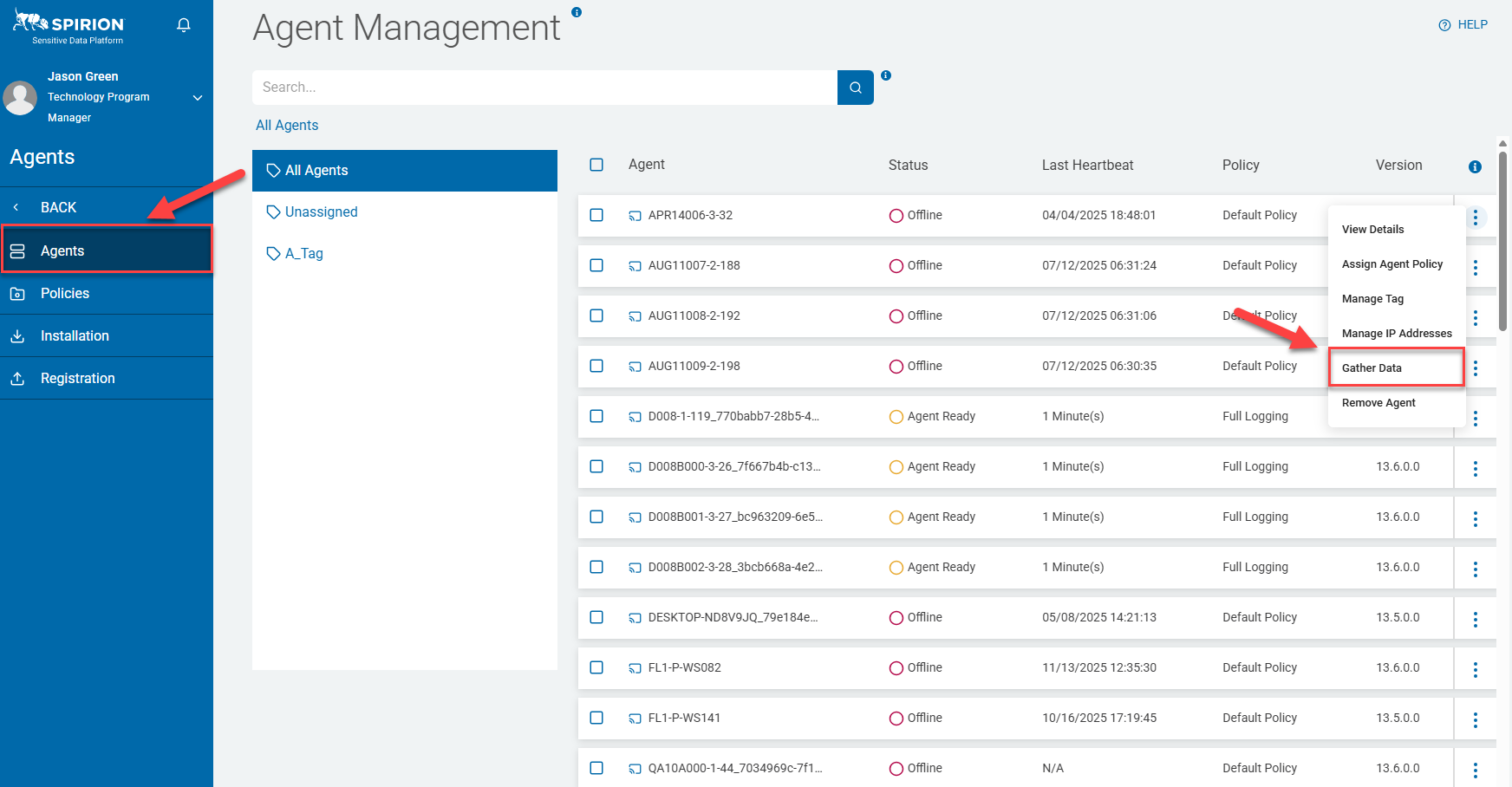Open actions menu for DESKTOP-ND8V9JQ row
This screenshot has width=1512, height=787.
pos(1475,619)
